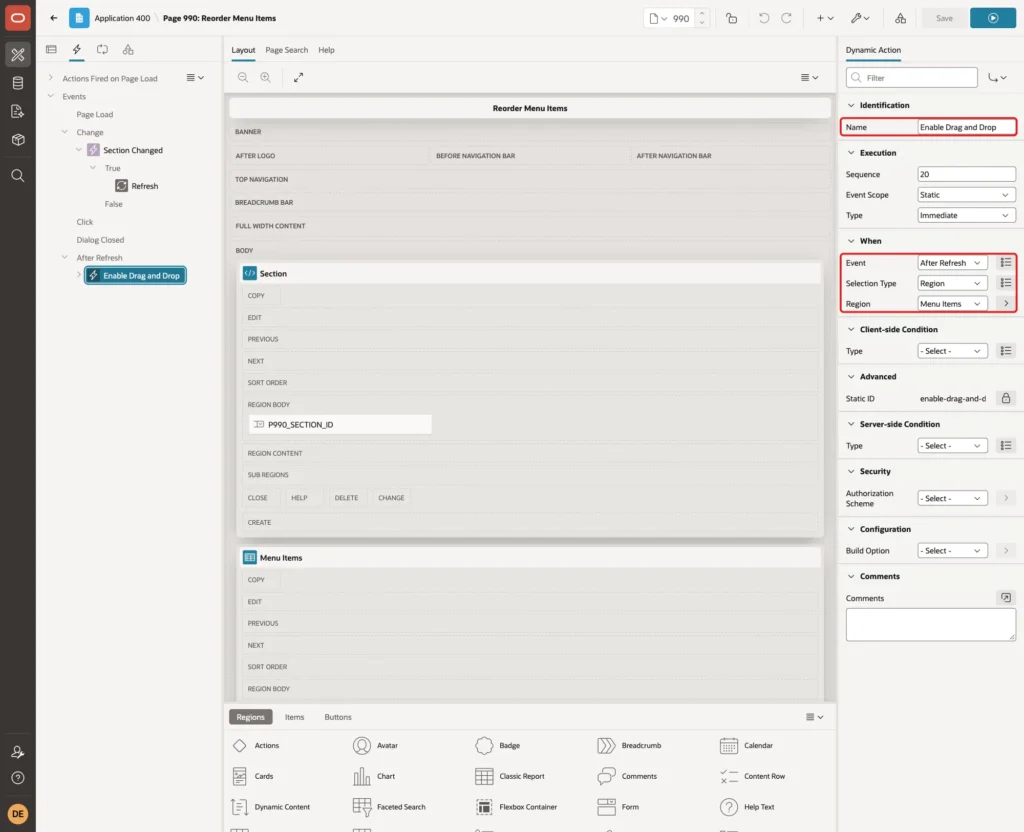Image resolution: width=1024 pixels, height=832 pixels.
Task: Go to region using Region arrow
Action: [1006, 304]
